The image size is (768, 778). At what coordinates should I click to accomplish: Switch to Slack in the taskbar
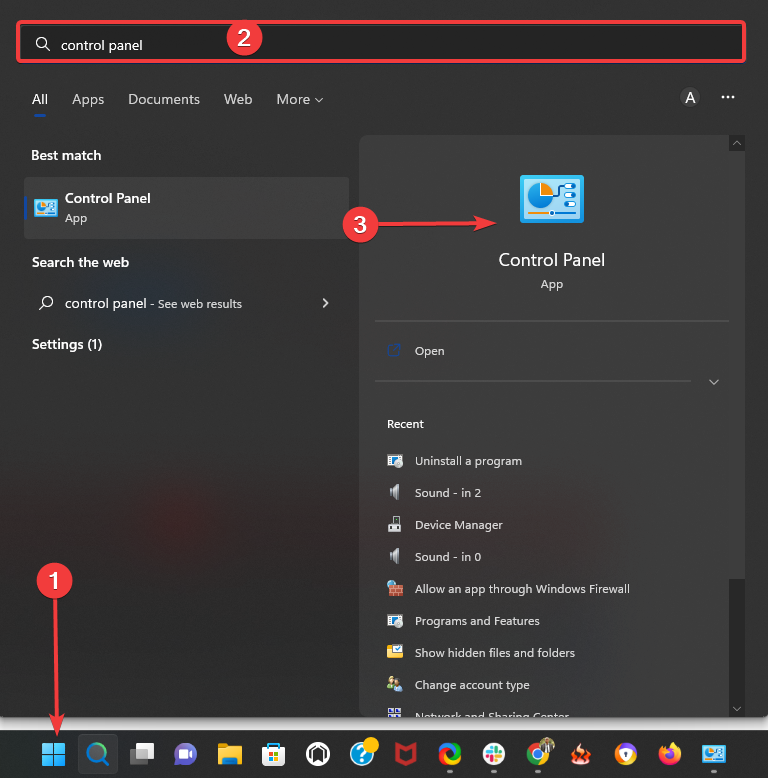click(x=494, y=754)
